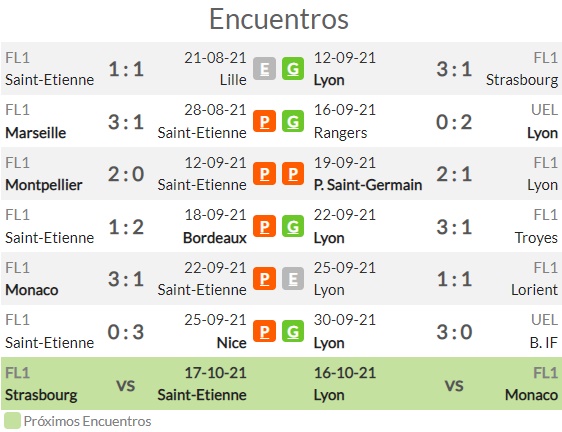Click the green G badge for Lyon vs Troyes
Image resolution: width=562 pixels, height=432 pixels.
pos(293,226)
